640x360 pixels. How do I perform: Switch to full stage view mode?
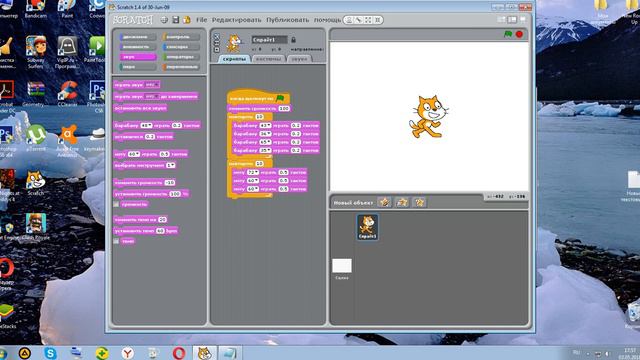click(x=512, y=20)
